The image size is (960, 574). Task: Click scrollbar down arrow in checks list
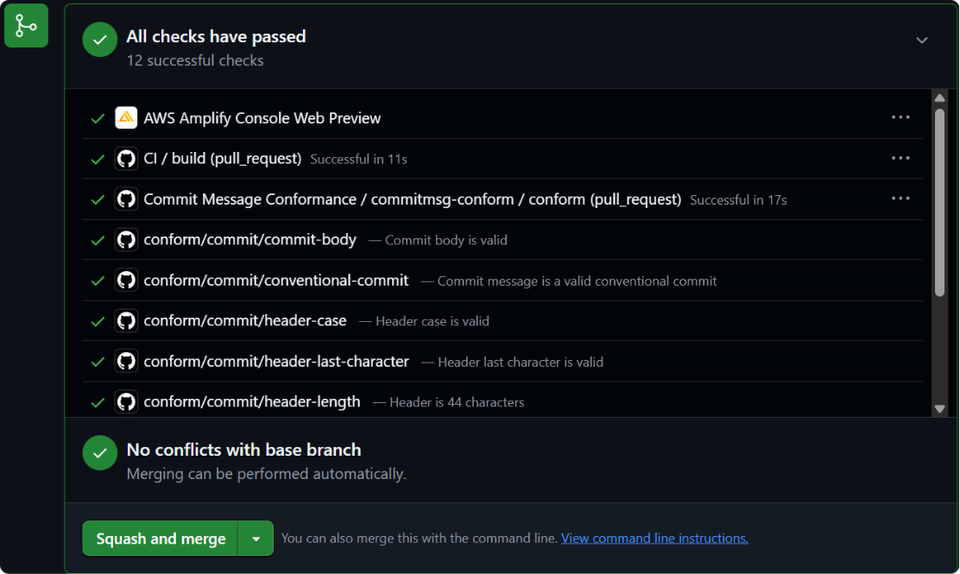click(939, 409)
